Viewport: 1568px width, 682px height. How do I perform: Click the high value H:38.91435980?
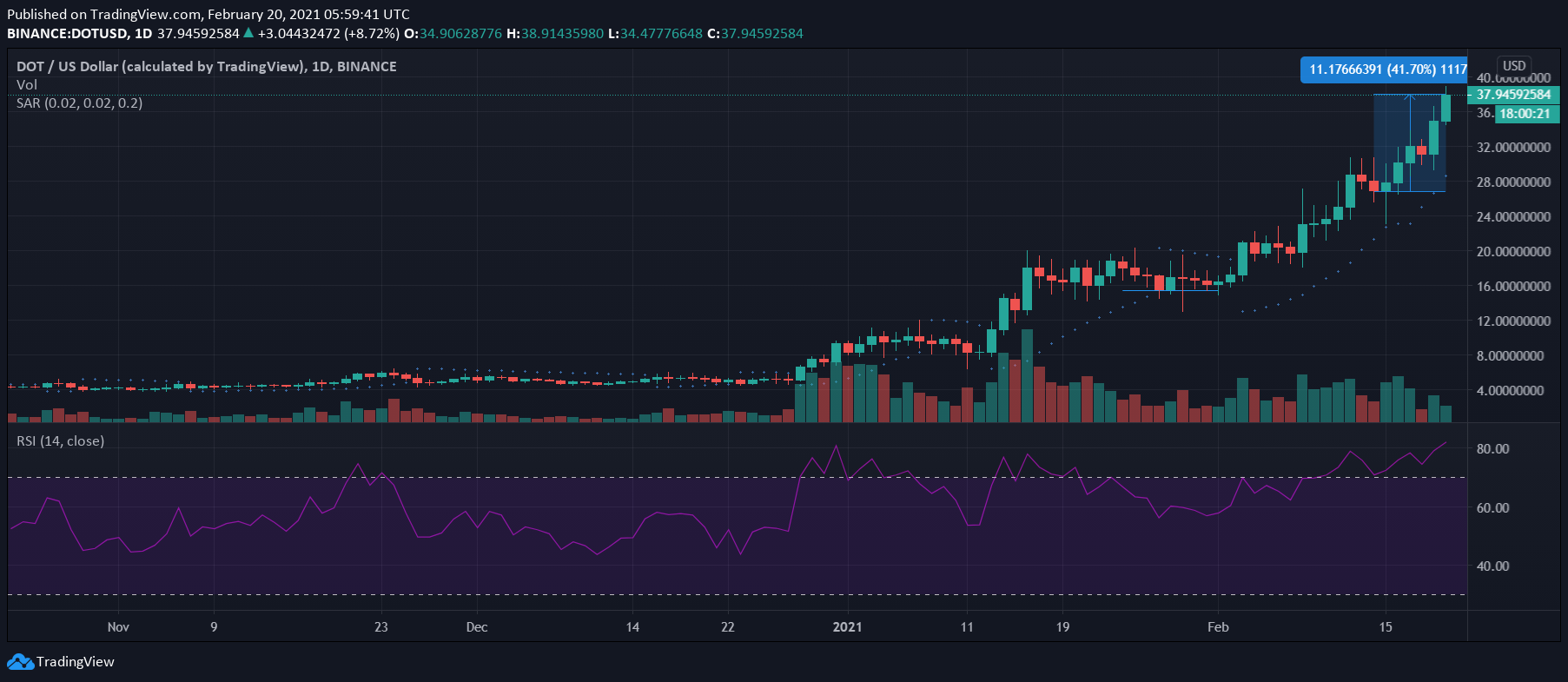coord(555,34)
